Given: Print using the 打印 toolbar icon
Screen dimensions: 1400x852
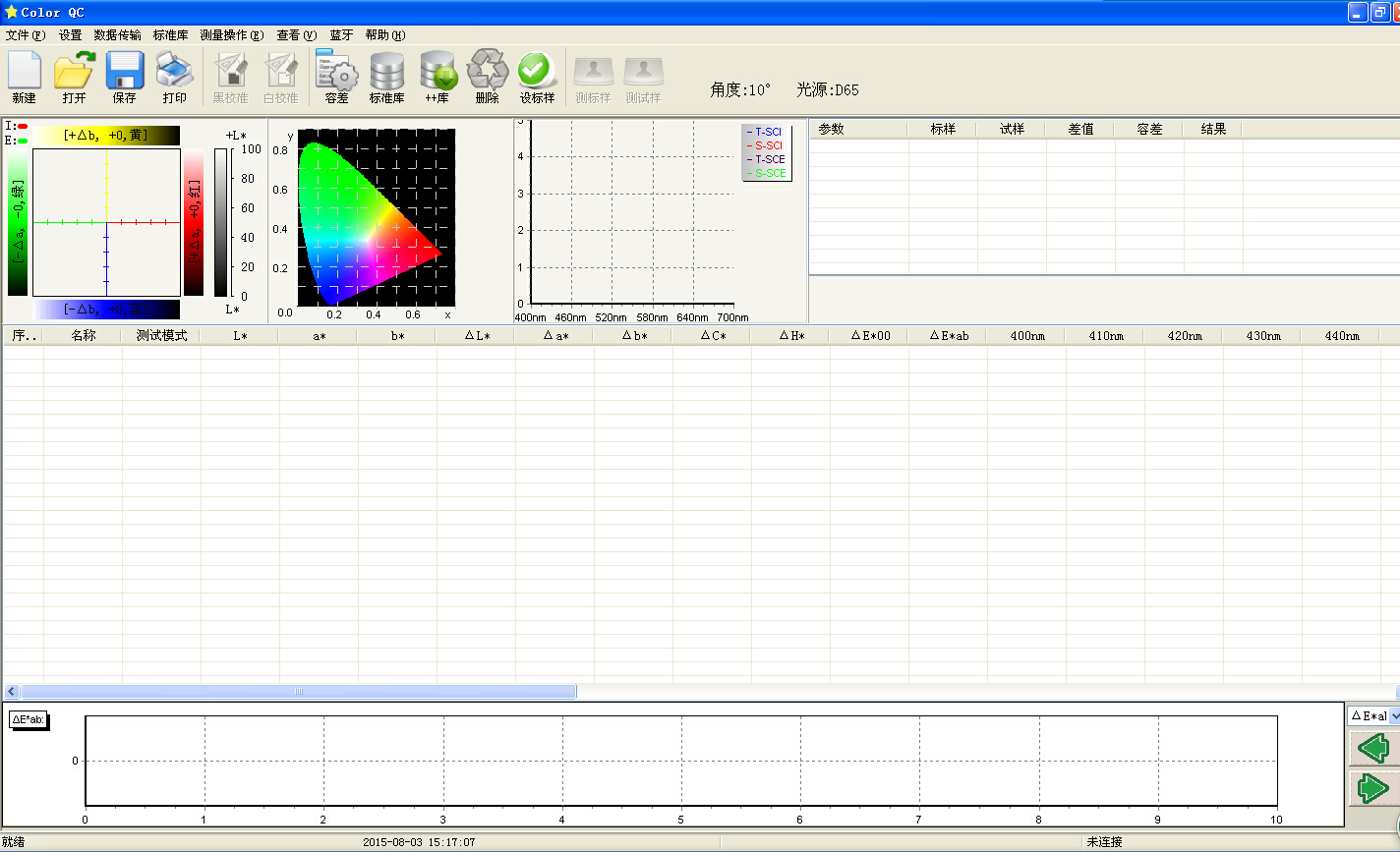Looking at the screenshot, I should coord(175,78).
